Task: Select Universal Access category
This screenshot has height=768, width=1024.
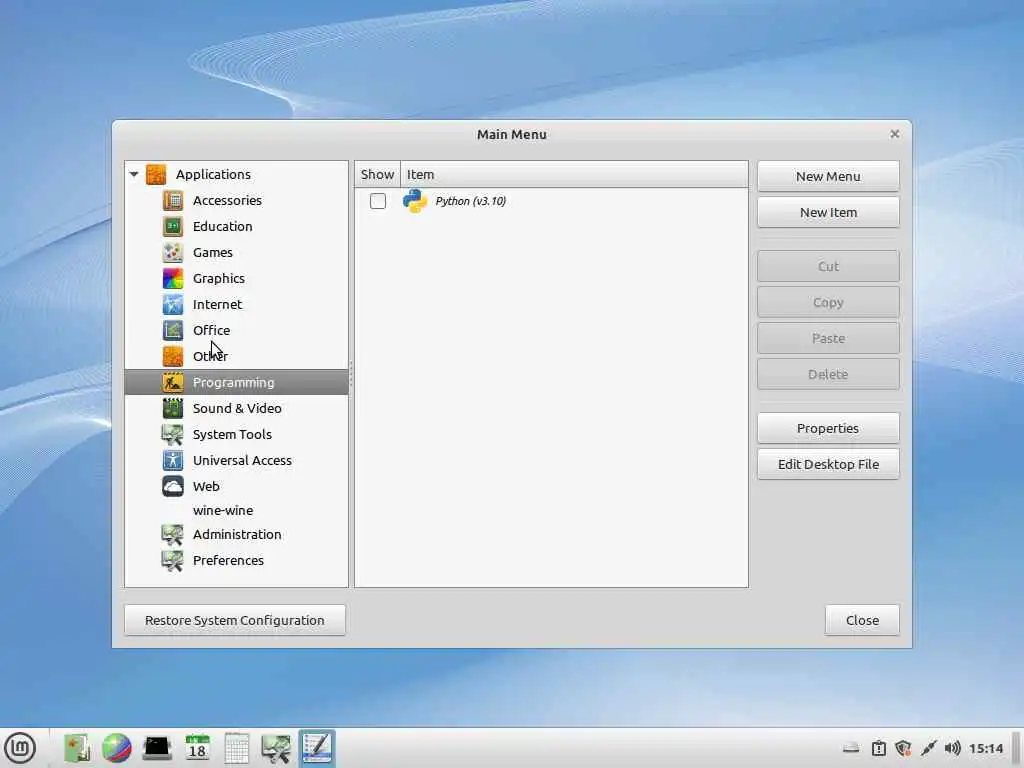Action: pyautogui.click(x=242, y=460)
